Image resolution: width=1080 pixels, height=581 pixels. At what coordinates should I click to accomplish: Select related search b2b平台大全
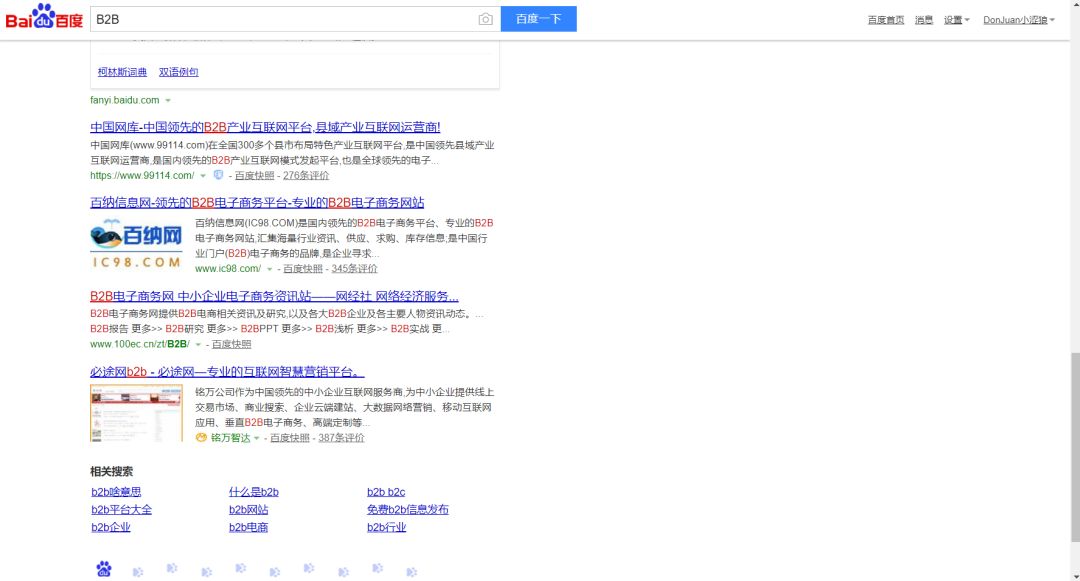click(x=121, y=509)
